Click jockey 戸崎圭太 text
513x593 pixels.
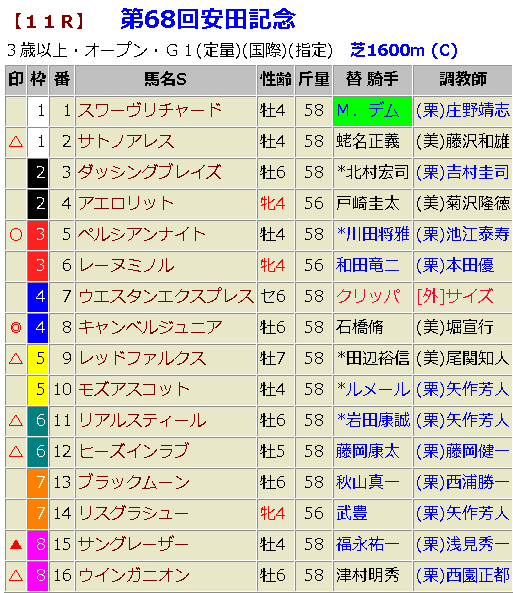tap(367, 204)
